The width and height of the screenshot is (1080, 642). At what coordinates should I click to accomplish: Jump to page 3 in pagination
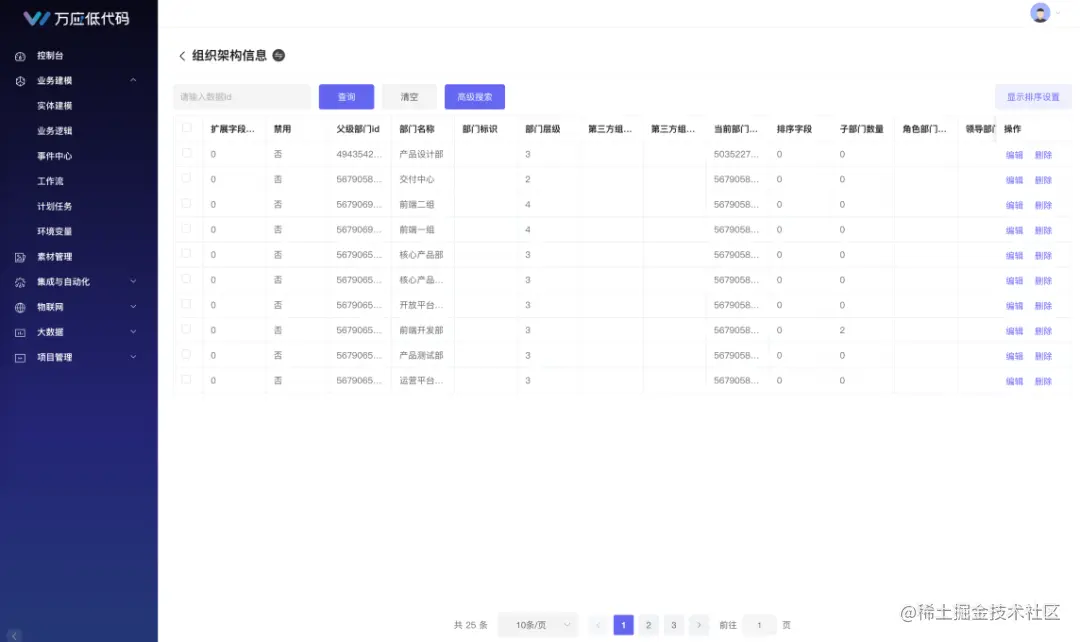[673, 624]
